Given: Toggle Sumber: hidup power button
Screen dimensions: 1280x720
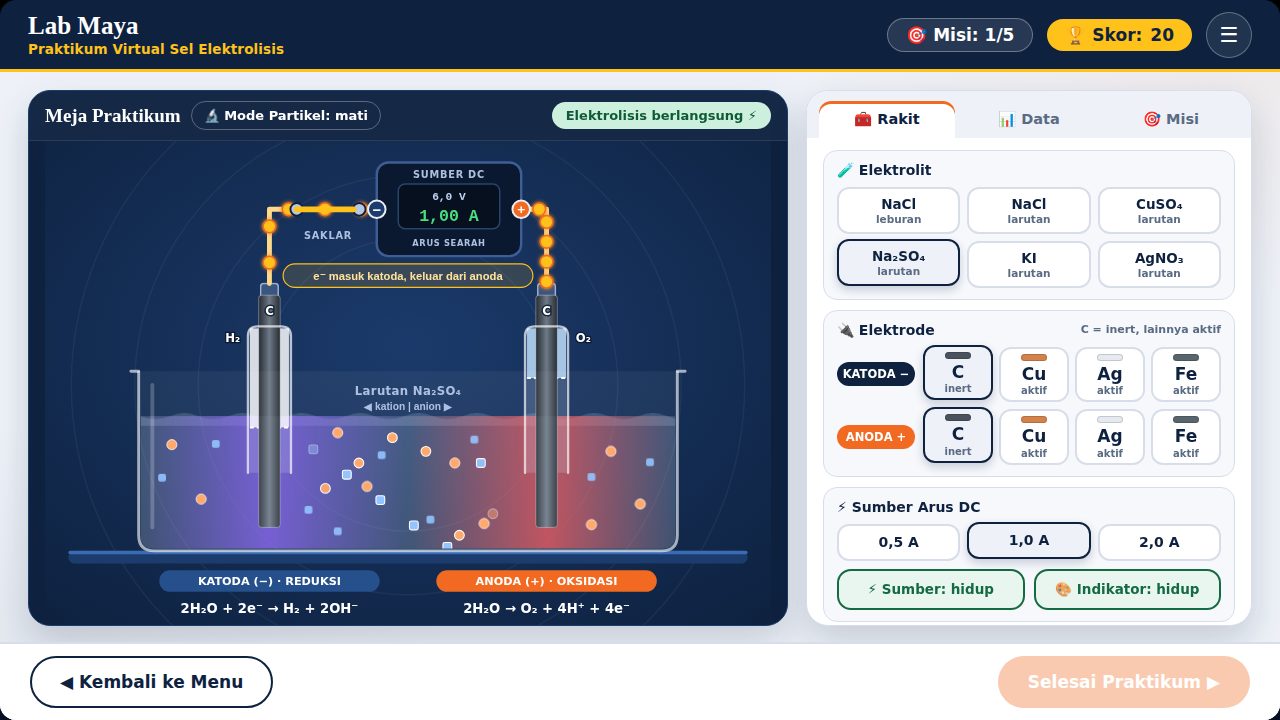Looking at the screenshot, I should [931, 589].
